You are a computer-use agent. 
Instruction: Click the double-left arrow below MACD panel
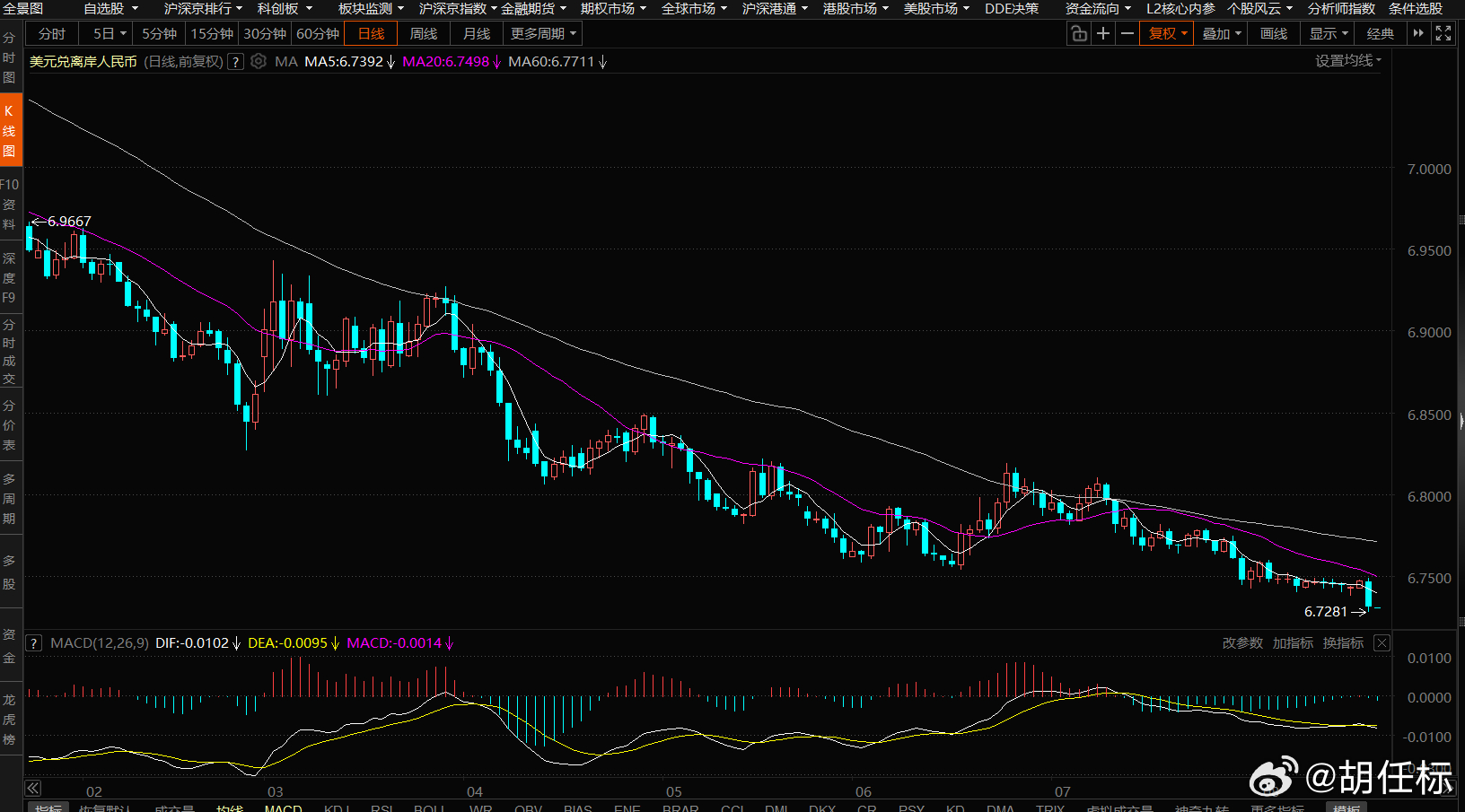coord(32,789)
